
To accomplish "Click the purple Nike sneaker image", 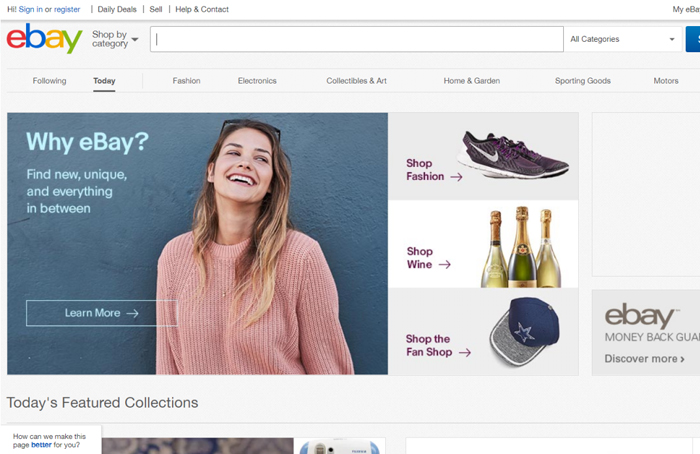I will [x=513, y=154].
